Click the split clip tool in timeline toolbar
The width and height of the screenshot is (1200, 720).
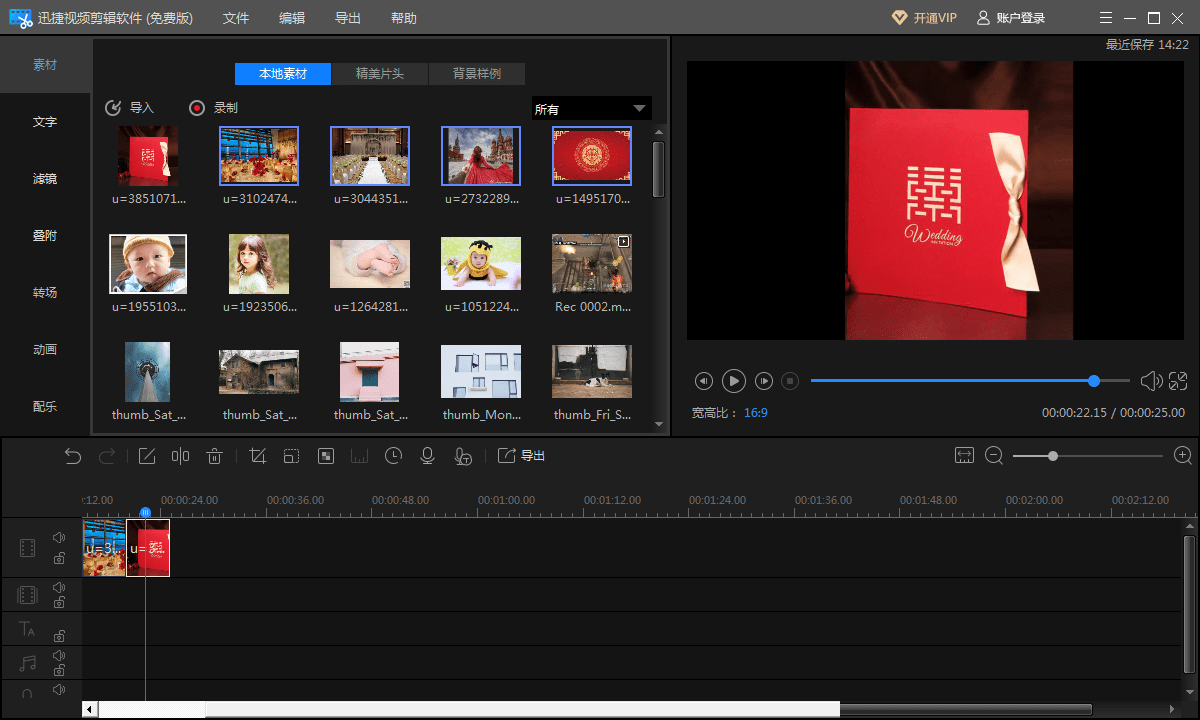[180, 456]
